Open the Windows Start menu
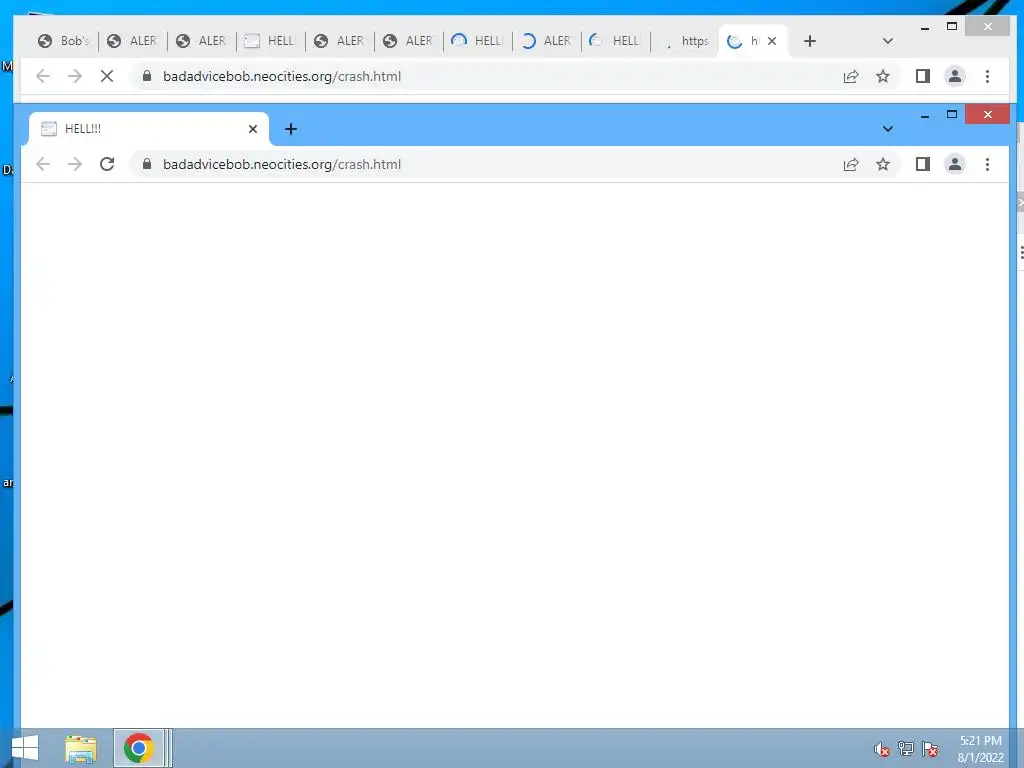Image resolution: width=1024 pixels, height=768 pixels. point(25,748)
